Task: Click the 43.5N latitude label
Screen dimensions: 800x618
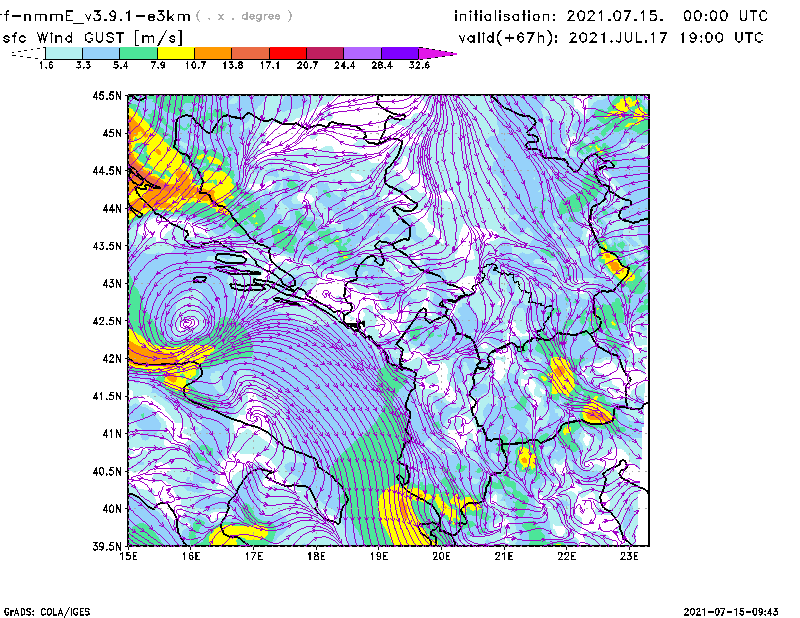Action: [107, 246]
